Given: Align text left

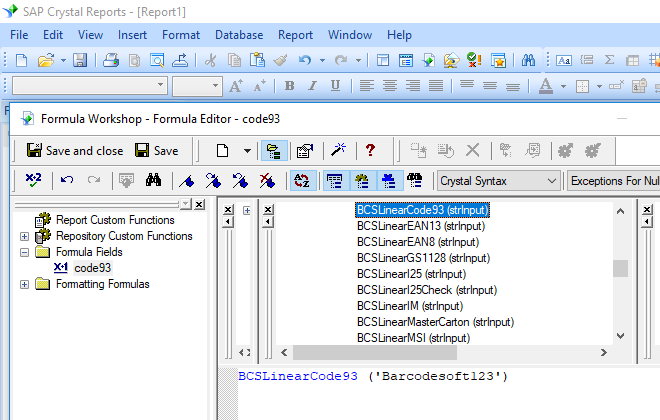Looking at the screenshot, I should point(367,86).
